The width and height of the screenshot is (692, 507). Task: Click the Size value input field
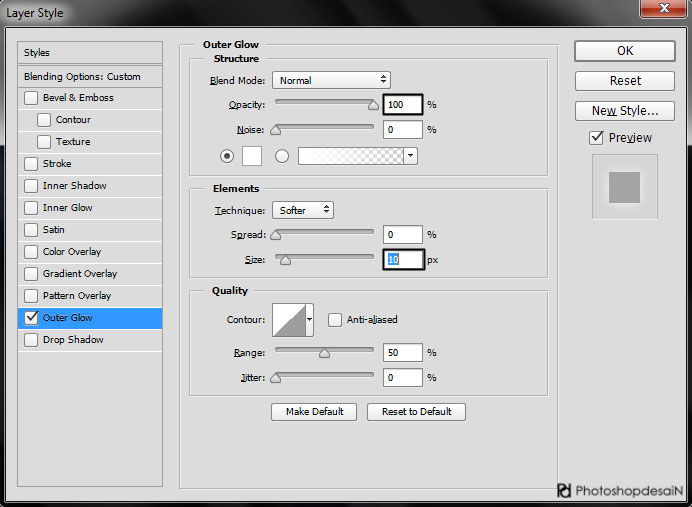pos(403,260)
